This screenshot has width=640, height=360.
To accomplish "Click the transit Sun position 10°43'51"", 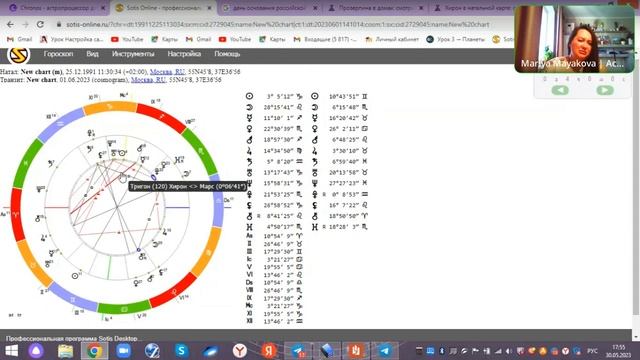I will (344, 96).
